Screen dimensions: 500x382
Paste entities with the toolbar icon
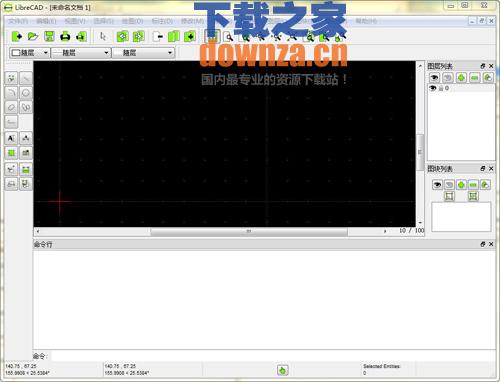pyautogui.click(x=190, y=36)
